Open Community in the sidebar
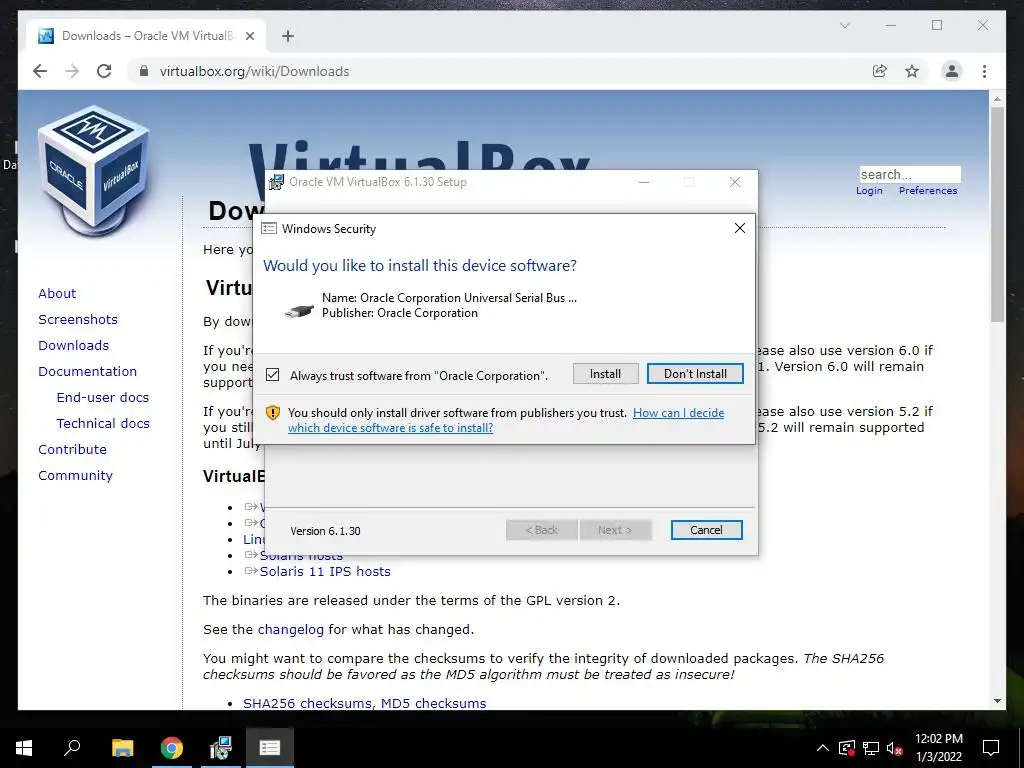The image size is (1024, 768). [x=75, y=475]
